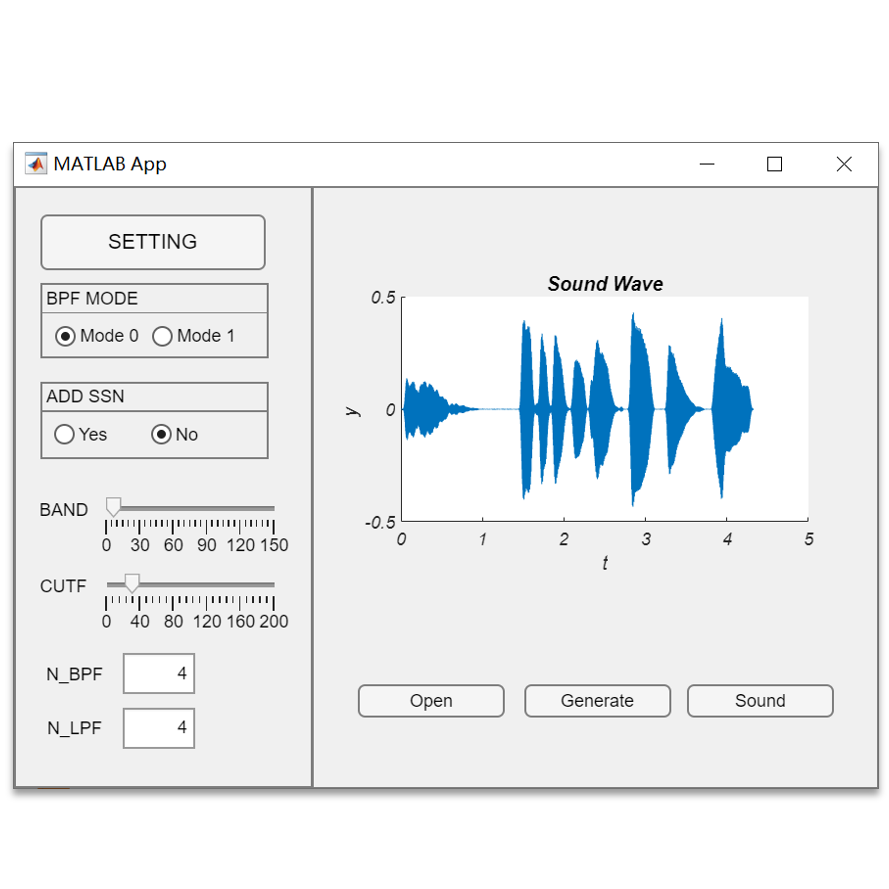Click the Open button
889x889 pixels.
(431, 700)
